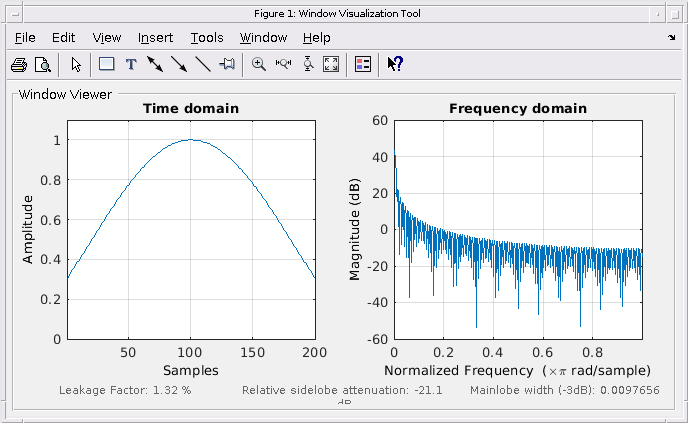
Task: Toggle the Pin to axes tool
Action: (227, 65)
